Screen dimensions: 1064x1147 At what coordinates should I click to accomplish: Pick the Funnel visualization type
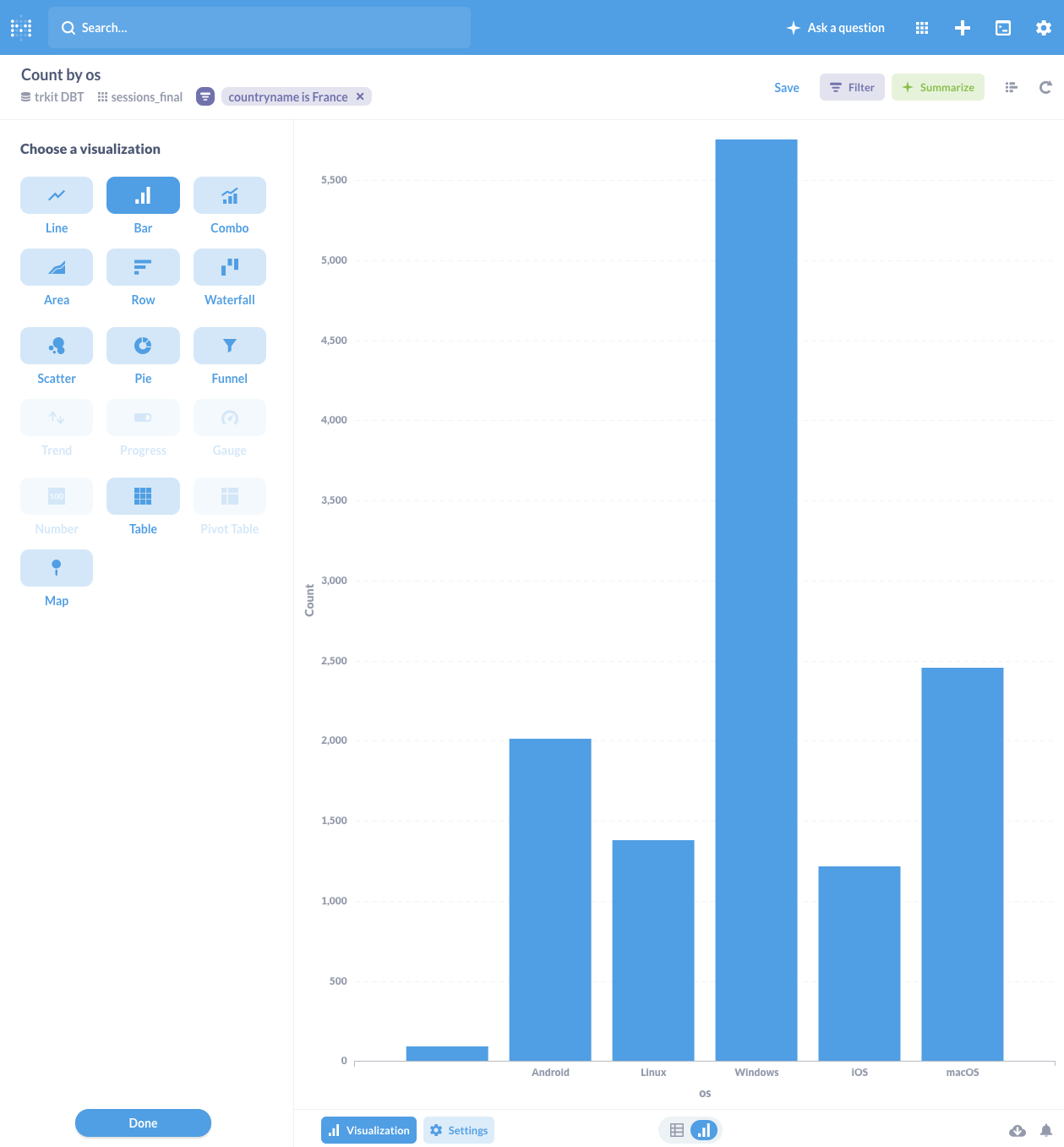coord(229,346)
